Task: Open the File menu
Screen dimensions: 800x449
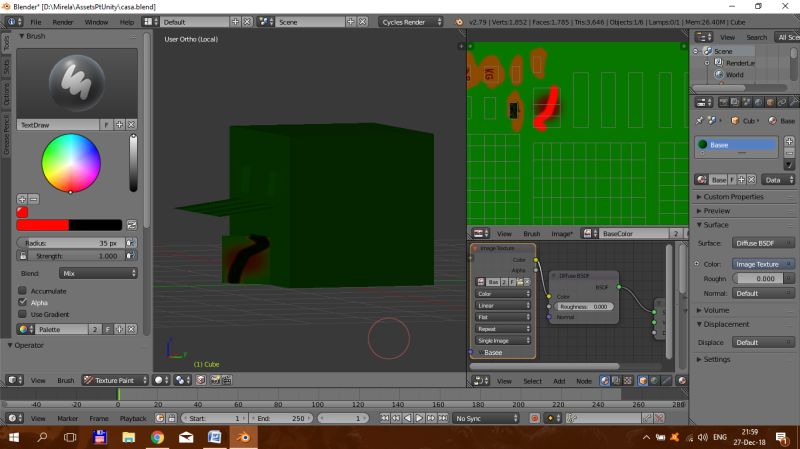Action: 36,22
